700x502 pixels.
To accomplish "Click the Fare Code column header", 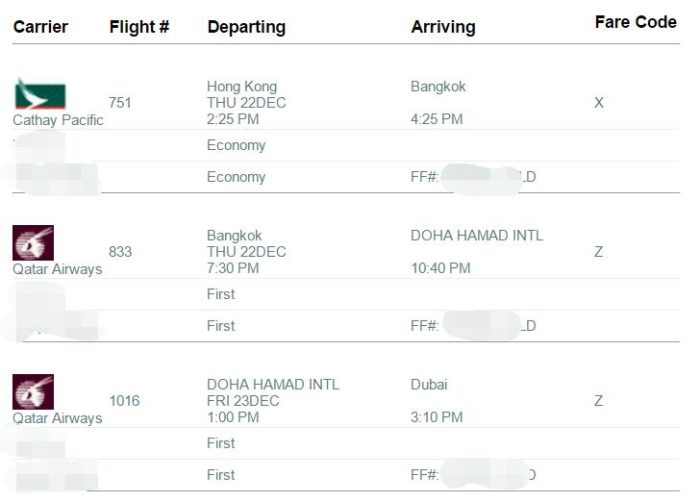I will [x=636, y=22].
